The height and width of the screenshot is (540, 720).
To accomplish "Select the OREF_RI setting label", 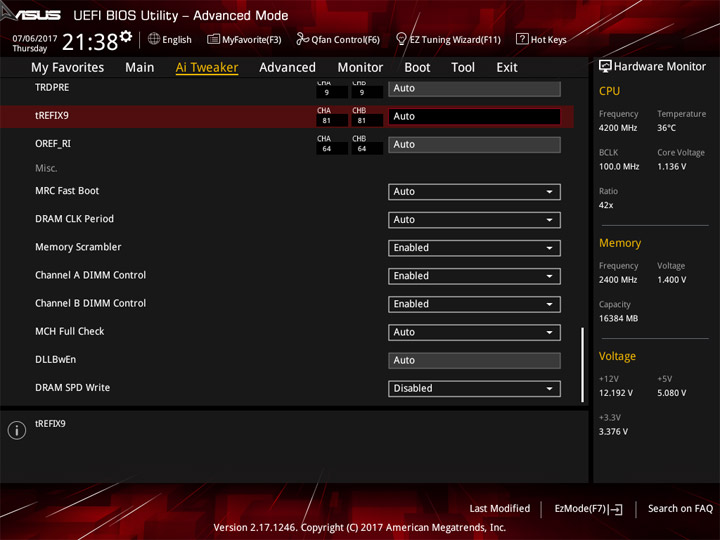I will tap(53, 144).
